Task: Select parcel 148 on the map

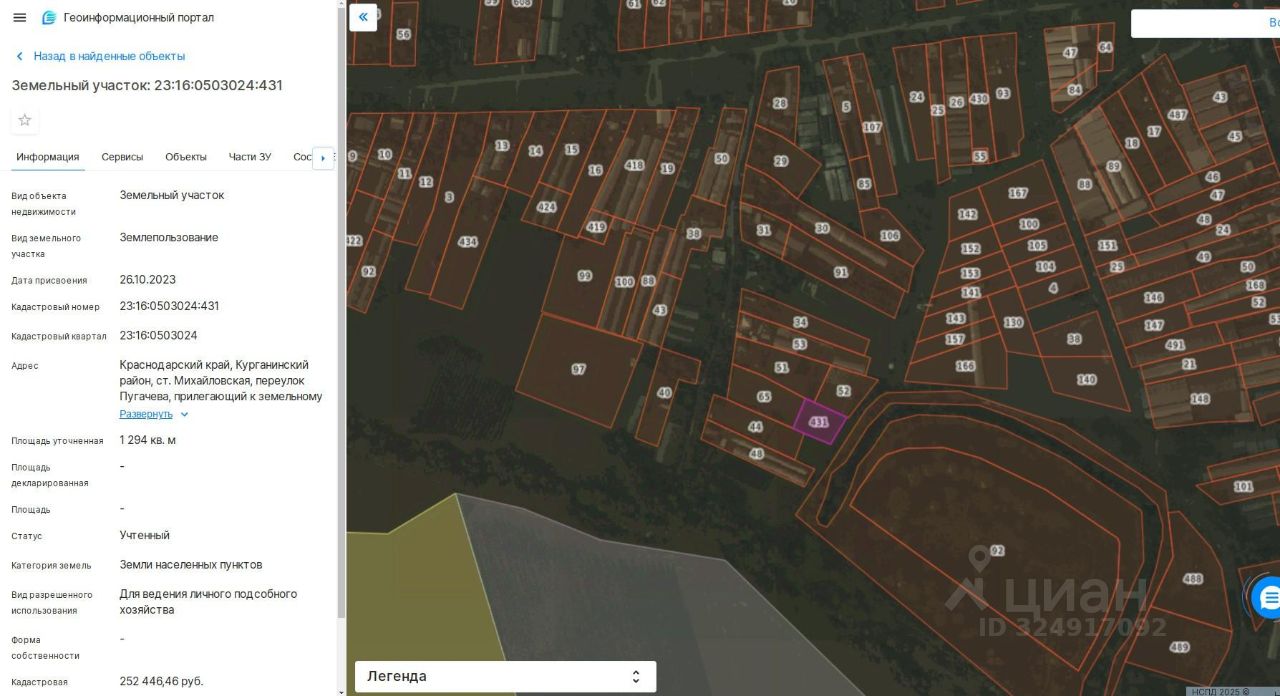Action: [x=1199, y=399]
